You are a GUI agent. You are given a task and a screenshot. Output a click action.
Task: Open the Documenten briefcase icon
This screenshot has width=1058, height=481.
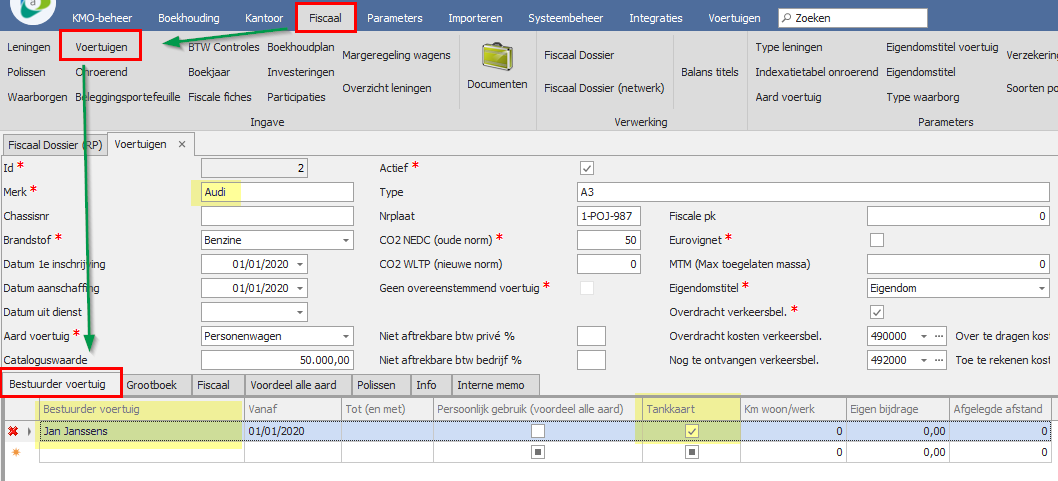[496, 61]
